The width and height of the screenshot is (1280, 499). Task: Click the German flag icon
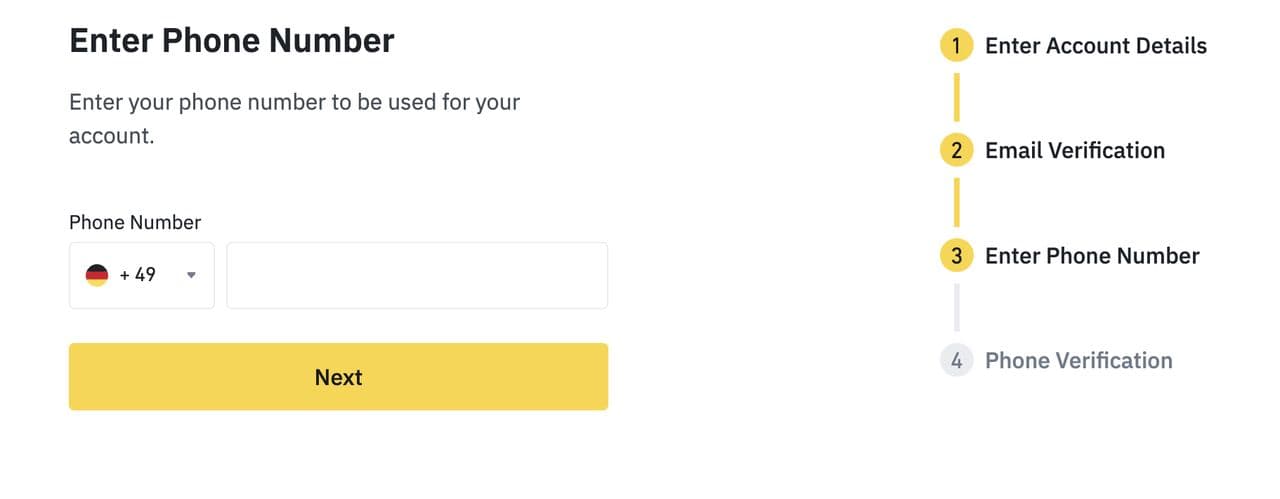pyautogui.click(x=97, y=275)
